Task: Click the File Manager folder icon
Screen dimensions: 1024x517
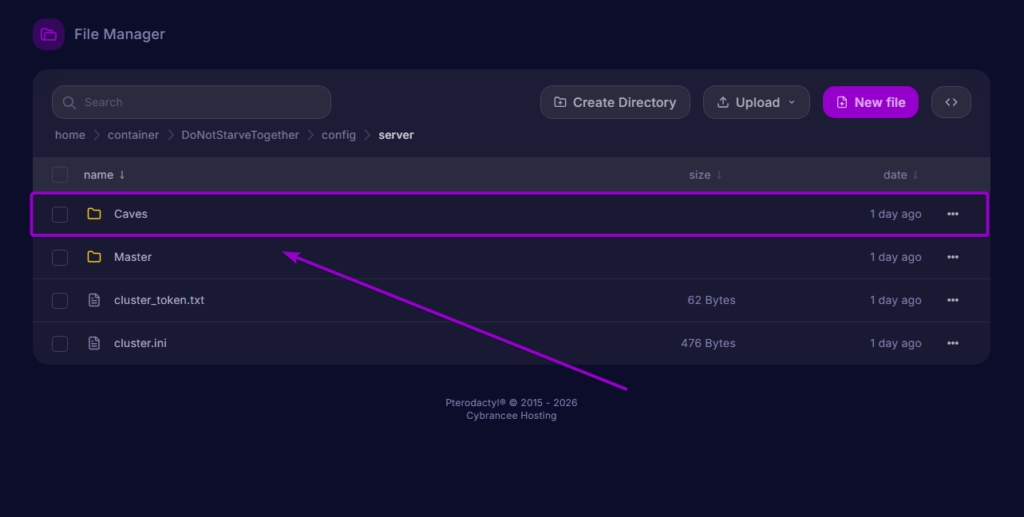Action: 48,35
